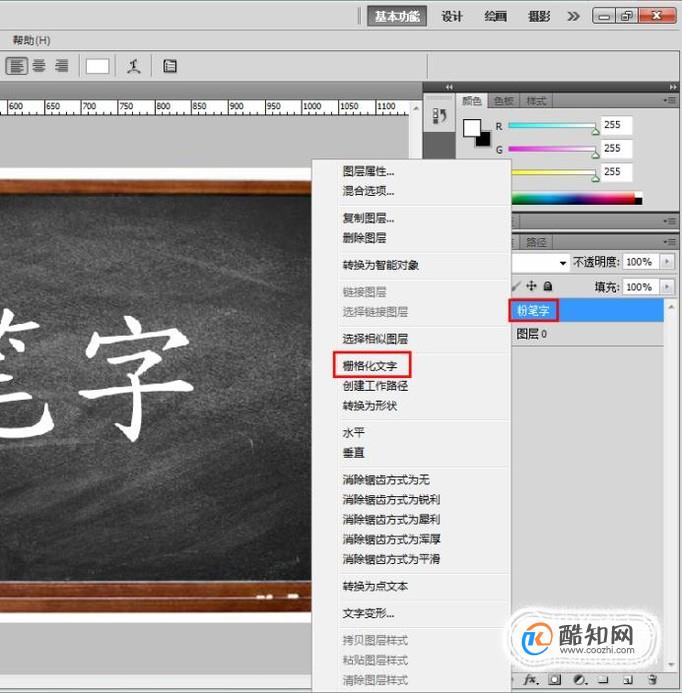This screenshot has height=693, width=682.
Task: Select the left align text icon
Action: click(17, 66)
